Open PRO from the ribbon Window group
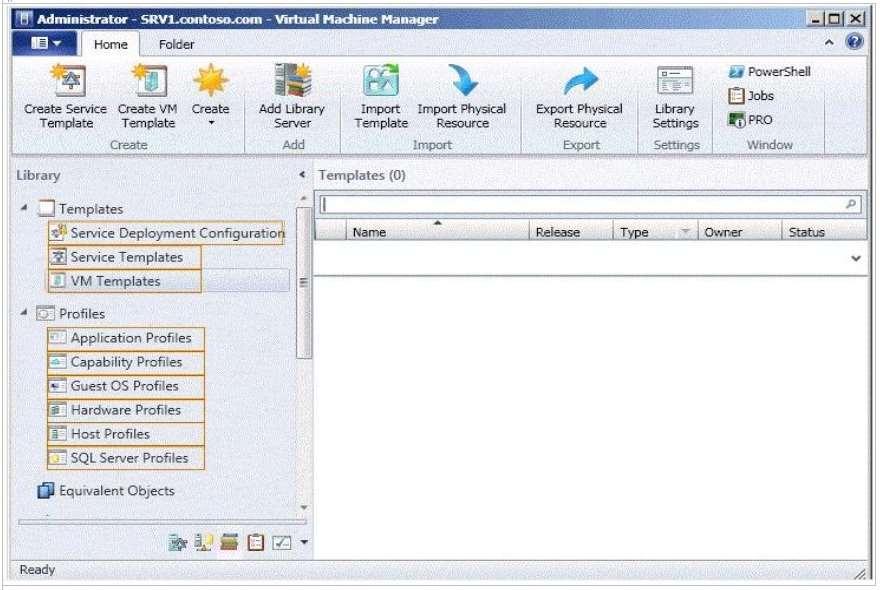This screenshot has width=880, height=590. pos(750,120)
